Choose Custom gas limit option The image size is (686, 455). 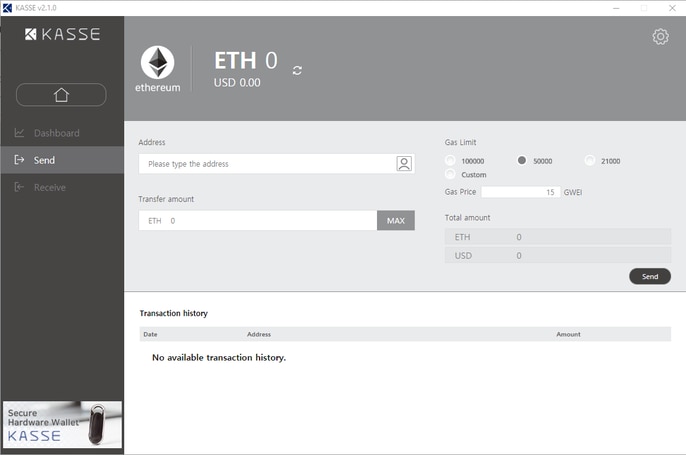(450, 174)
